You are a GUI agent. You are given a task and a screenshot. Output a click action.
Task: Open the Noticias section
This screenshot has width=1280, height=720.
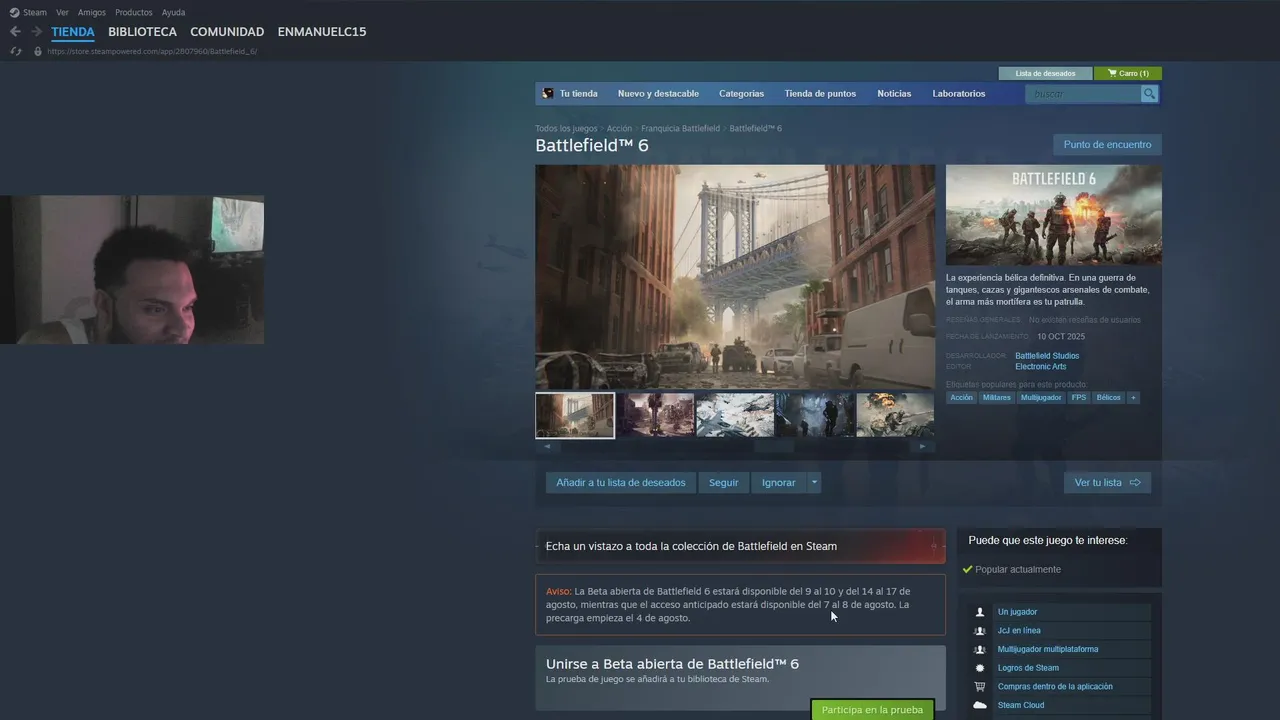tap(894, 94)
